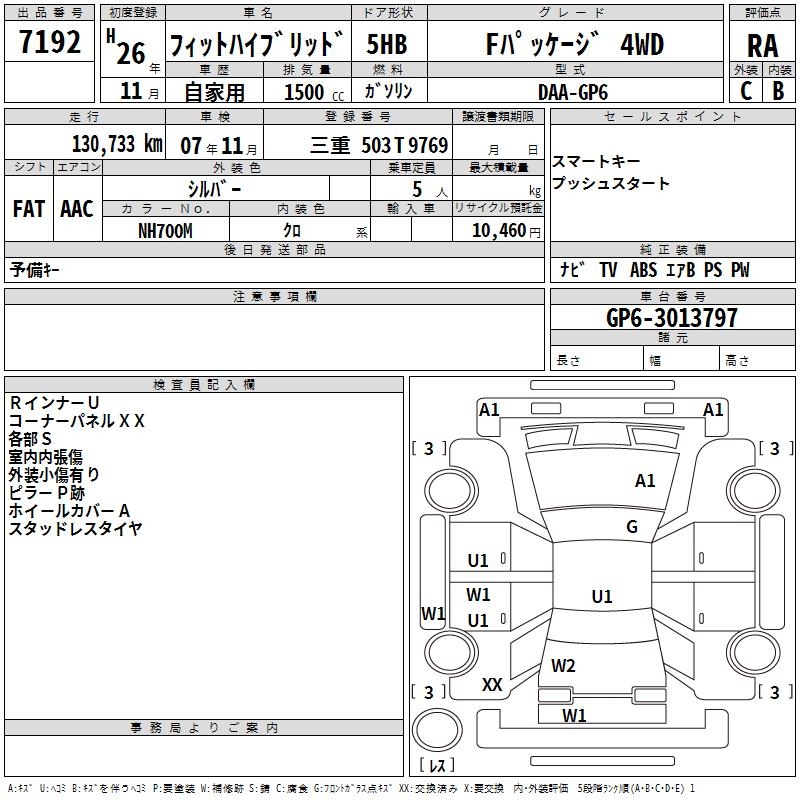Screen dimensions: 800x800
Task: Click the color number NH700M
Action: pos(165,230)
